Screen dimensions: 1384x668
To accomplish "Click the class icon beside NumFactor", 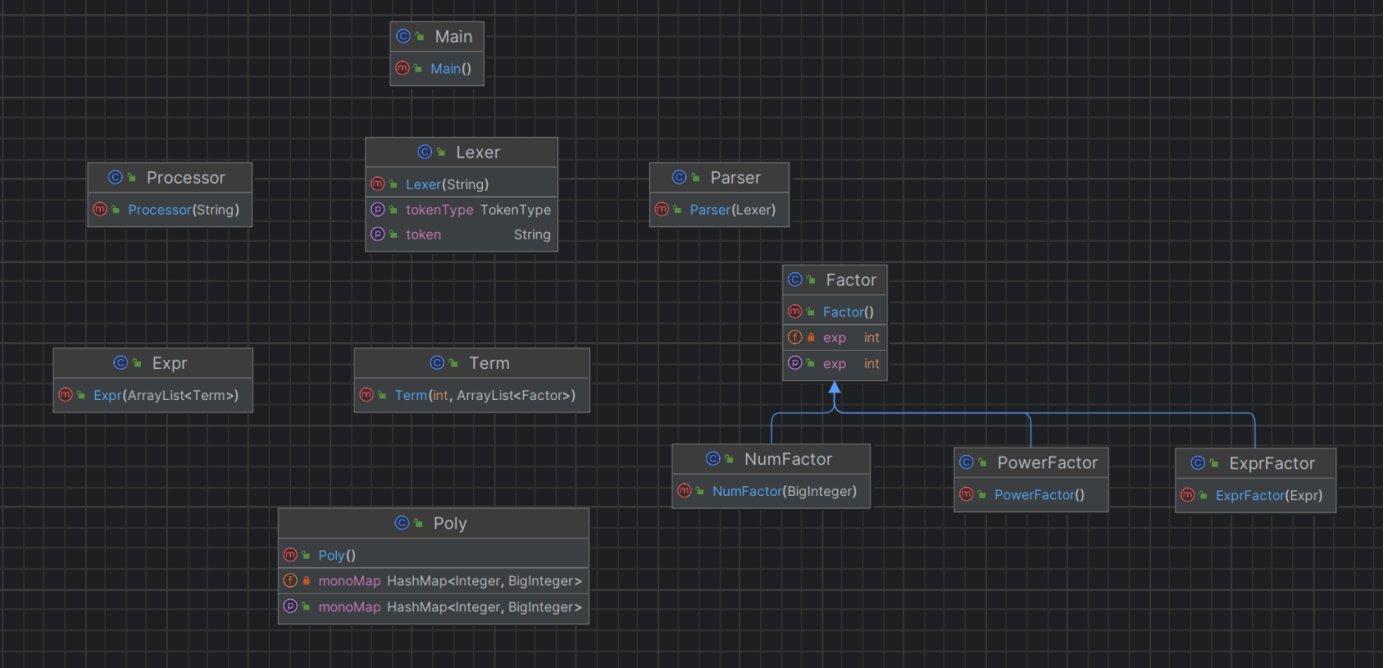I will click(713, 459).
